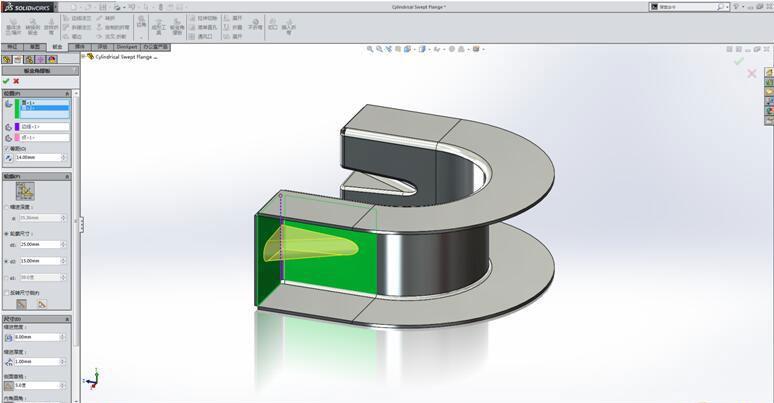Cancel the gusset with the red X
774x403 pixels.
click(x=16, y=81)
